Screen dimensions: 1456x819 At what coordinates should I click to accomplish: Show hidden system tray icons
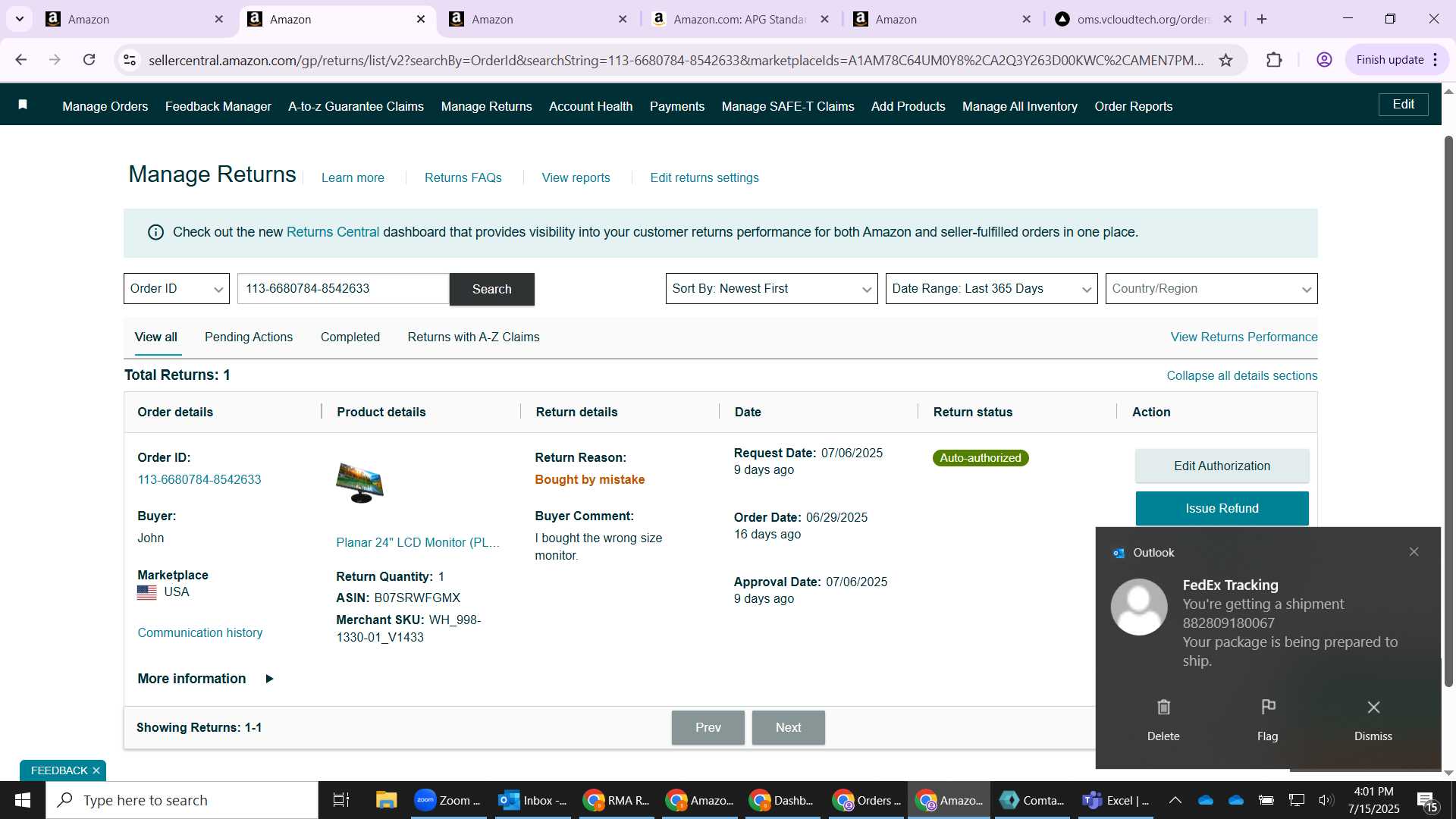[x=1175, y=800]
